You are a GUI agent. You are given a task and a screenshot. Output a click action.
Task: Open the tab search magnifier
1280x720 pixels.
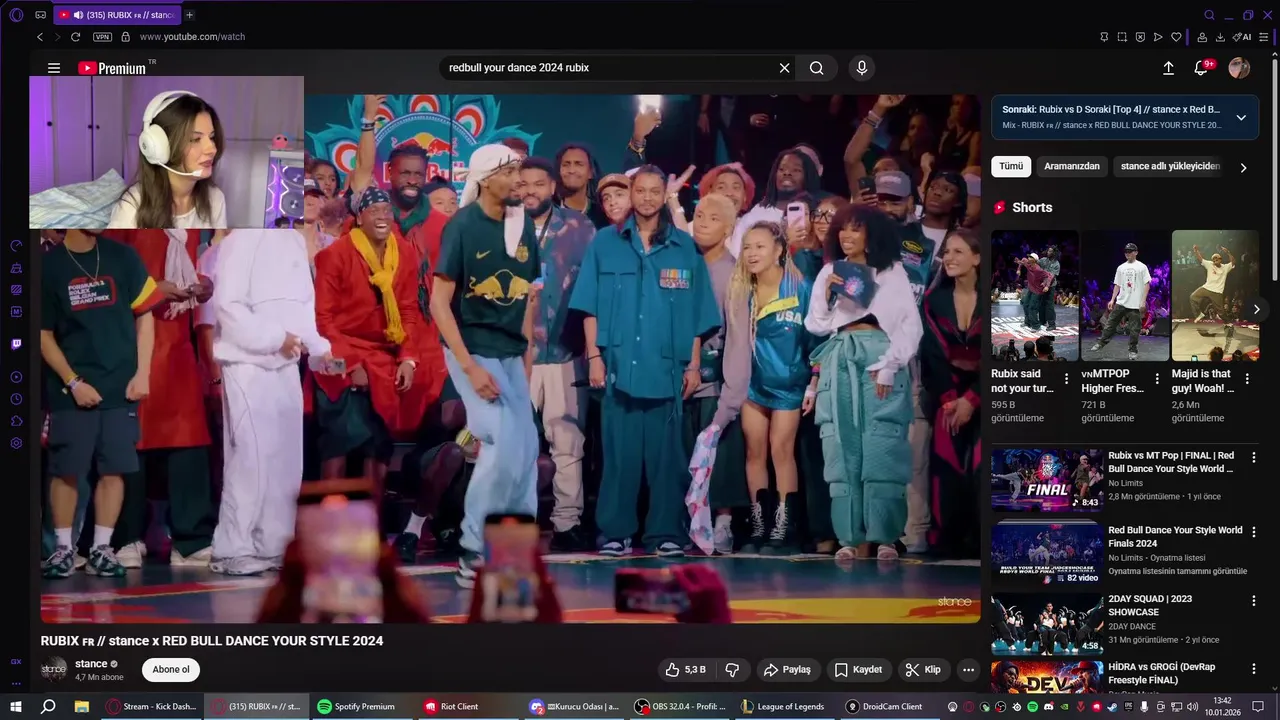[x=1209, y=15]
